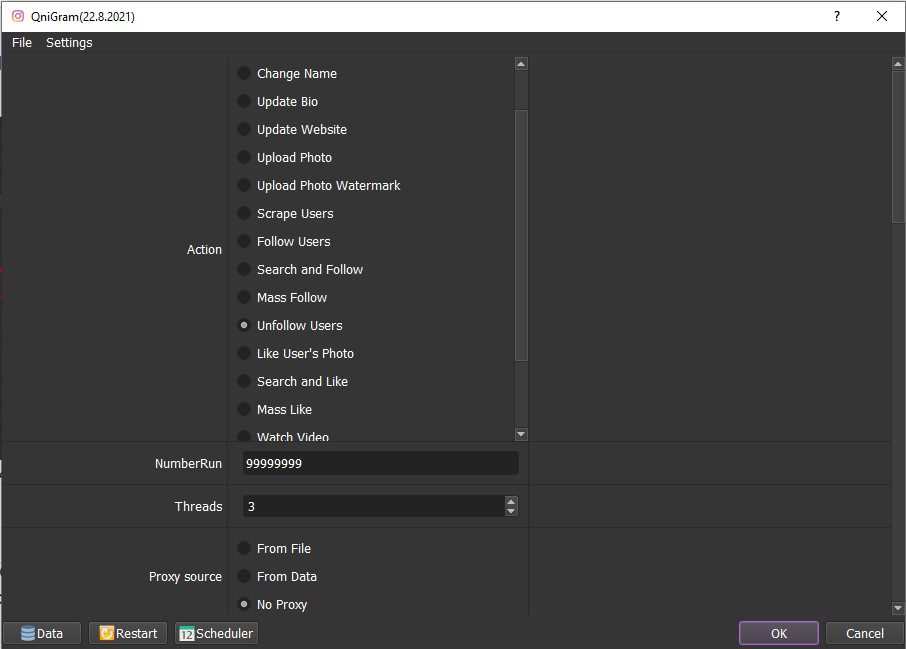Click the Threads label

point(198,507)
